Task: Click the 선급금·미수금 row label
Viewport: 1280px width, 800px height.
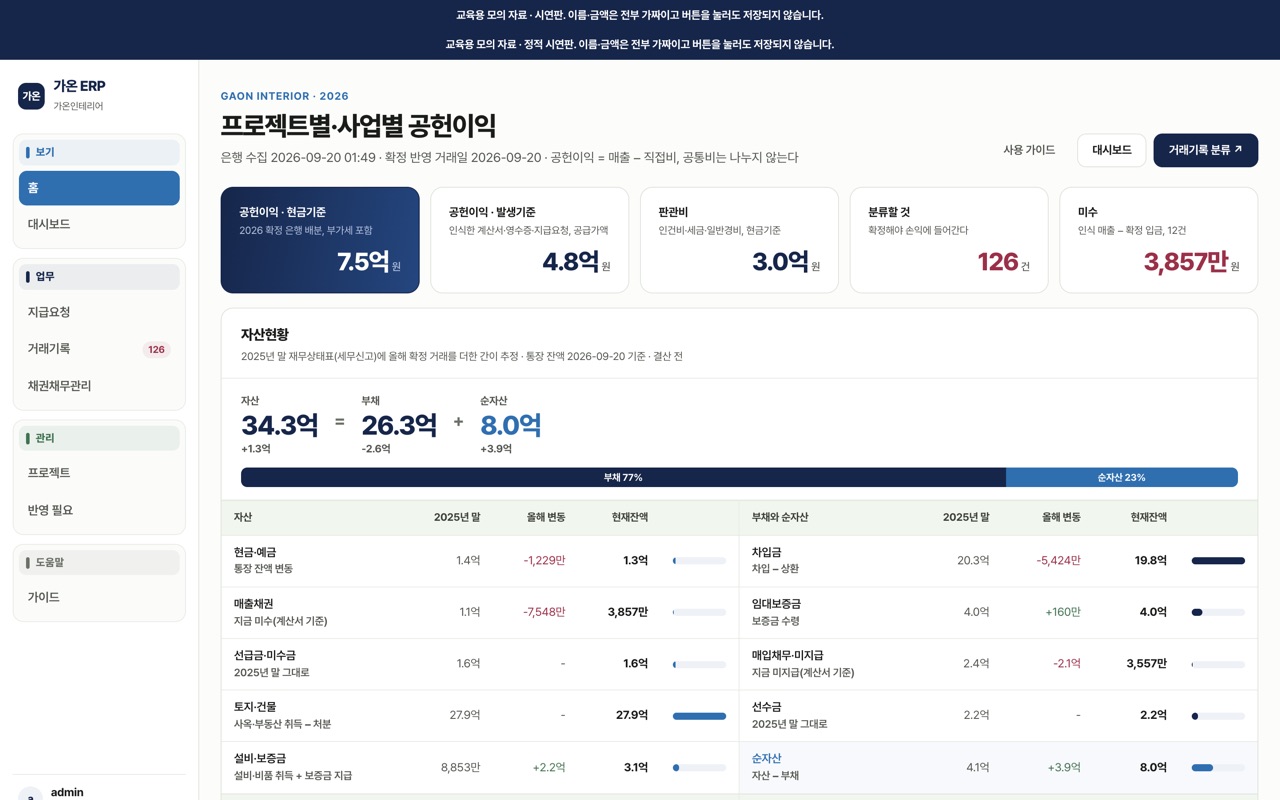Action: point(265,656)
